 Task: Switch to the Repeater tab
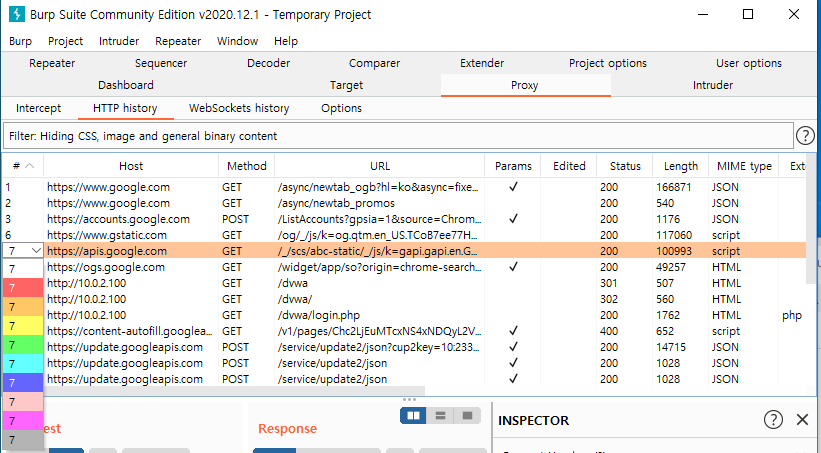coord(52,63)
